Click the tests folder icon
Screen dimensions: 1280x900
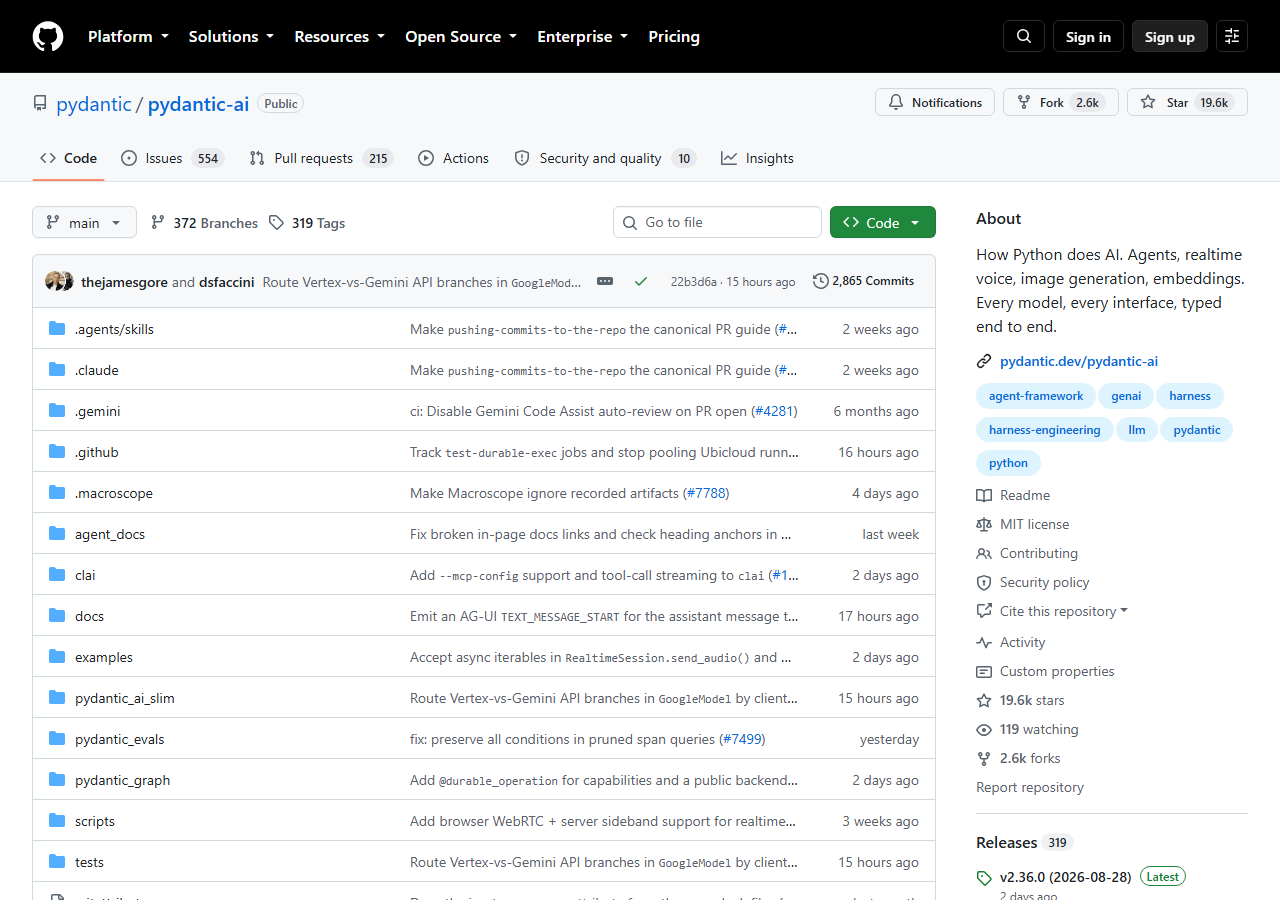coord(57,862)
